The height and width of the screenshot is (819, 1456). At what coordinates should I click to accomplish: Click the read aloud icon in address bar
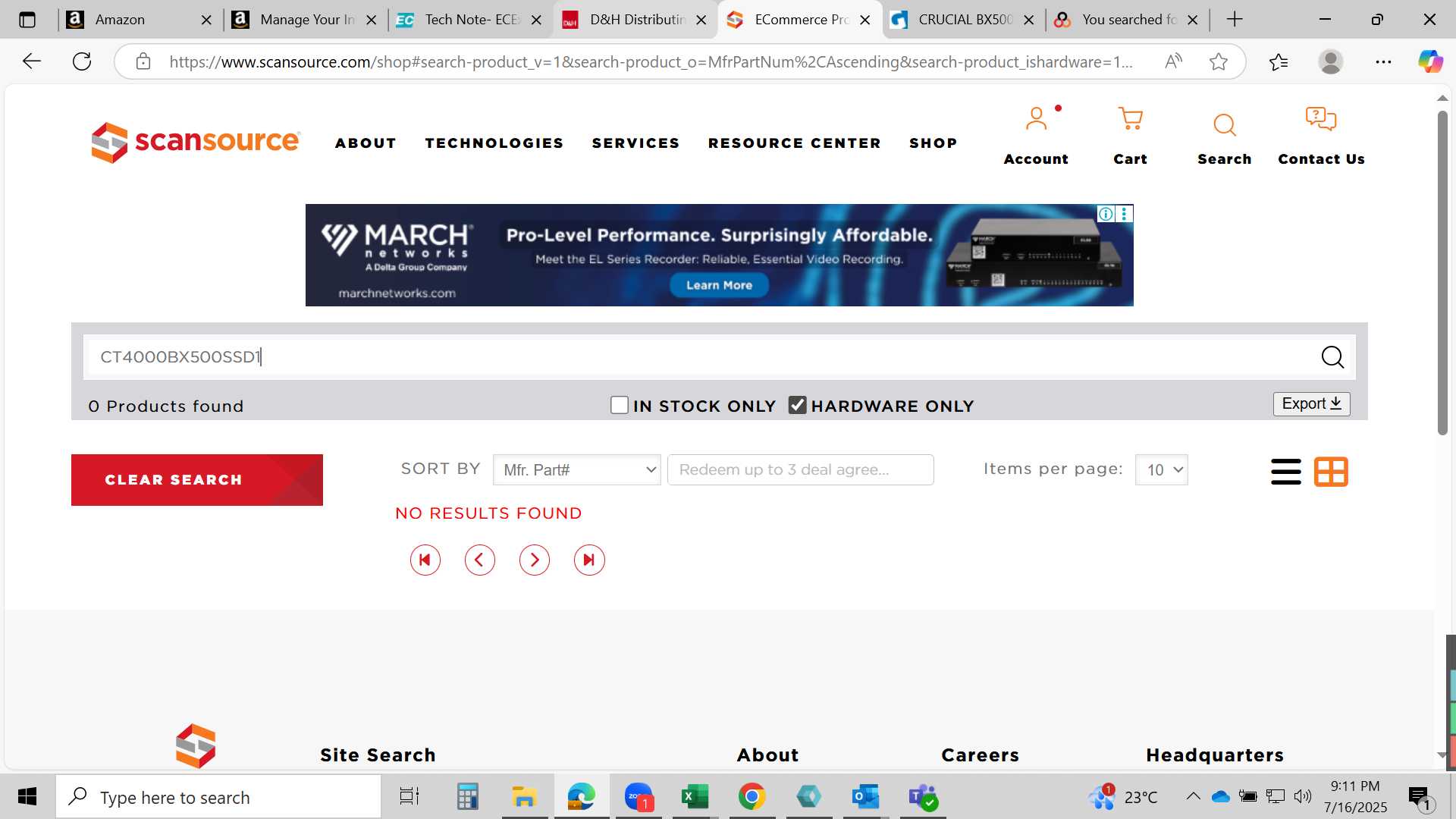(1173, 61)
